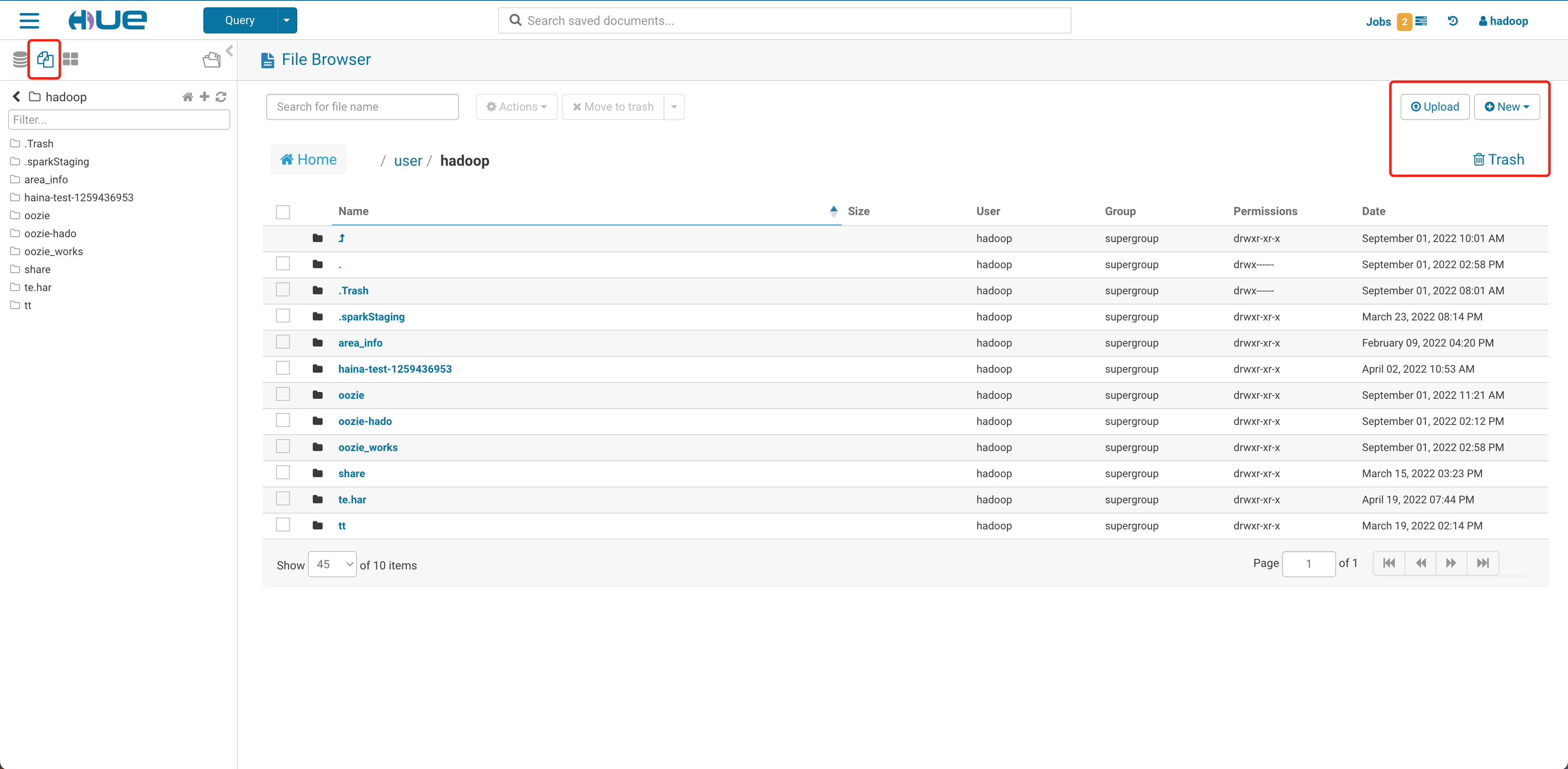This screenshot has width=1568, height=769.
Task: Click the Hue logo
Action: click(108, 20)
